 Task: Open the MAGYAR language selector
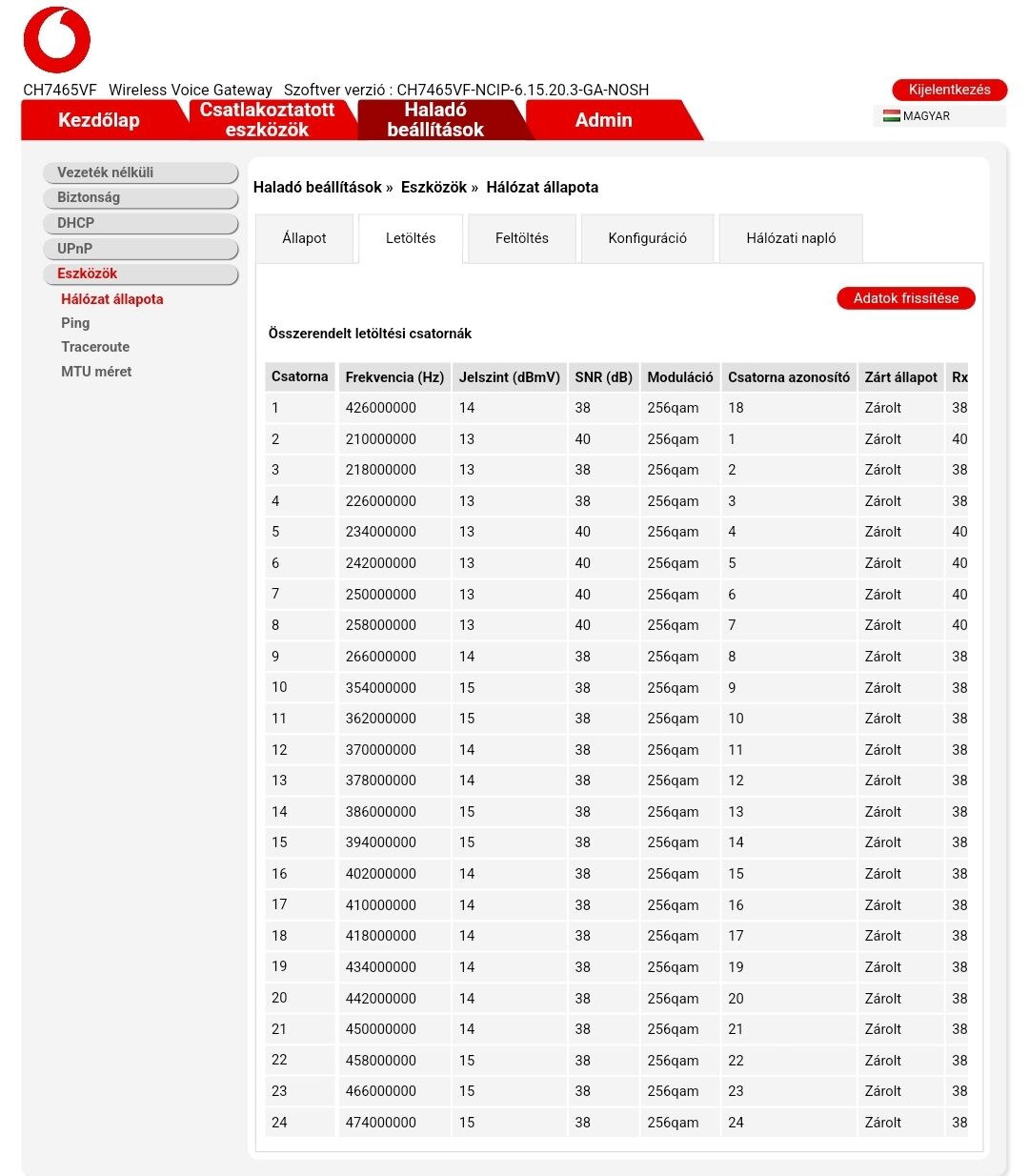click(x=939, y=116)
